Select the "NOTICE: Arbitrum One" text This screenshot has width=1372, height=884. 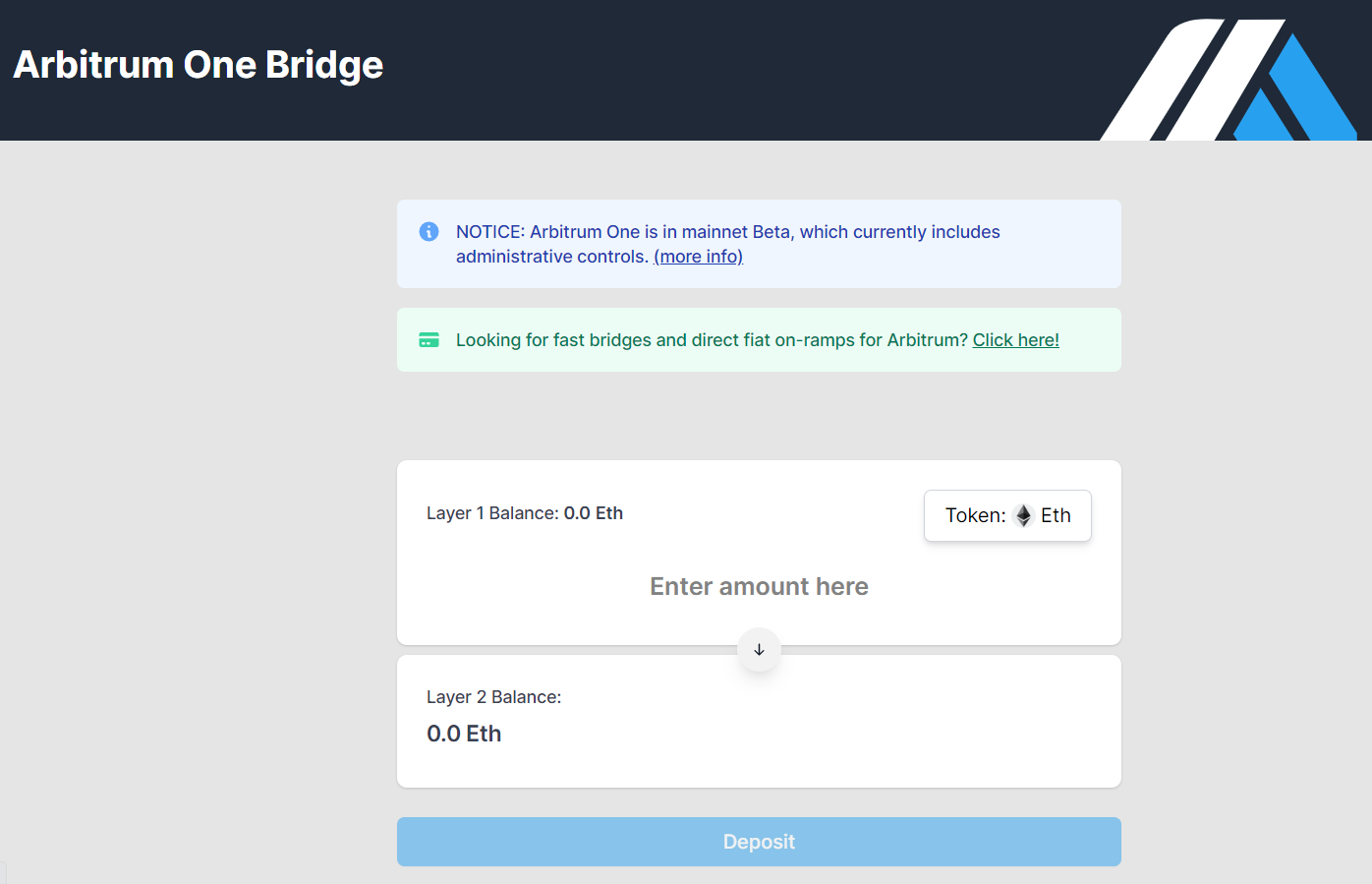[547, 232]
